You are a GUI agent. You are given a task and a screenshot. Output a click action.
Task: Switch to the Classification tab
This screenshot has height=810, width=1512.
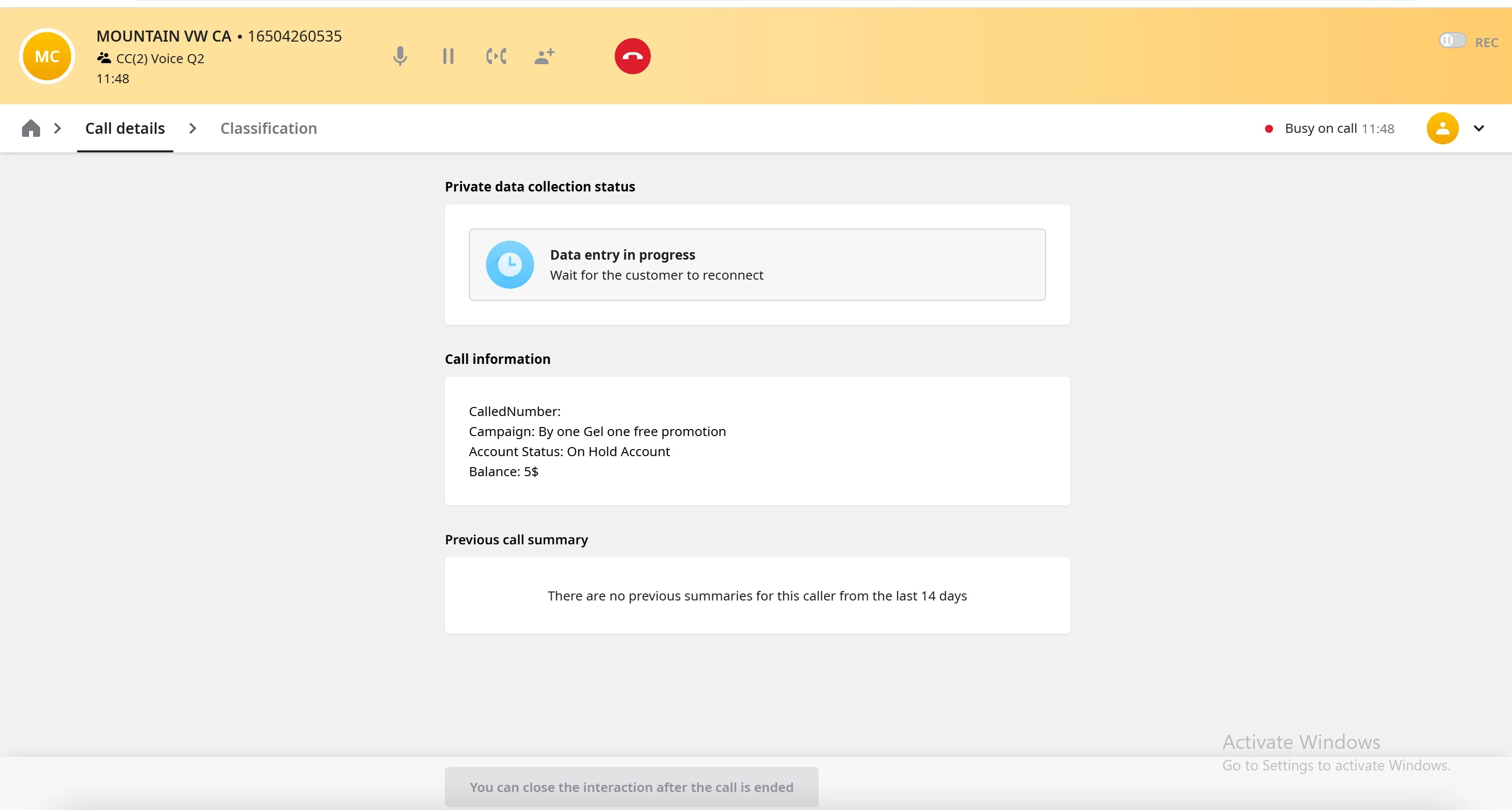(x=268, y=128)
